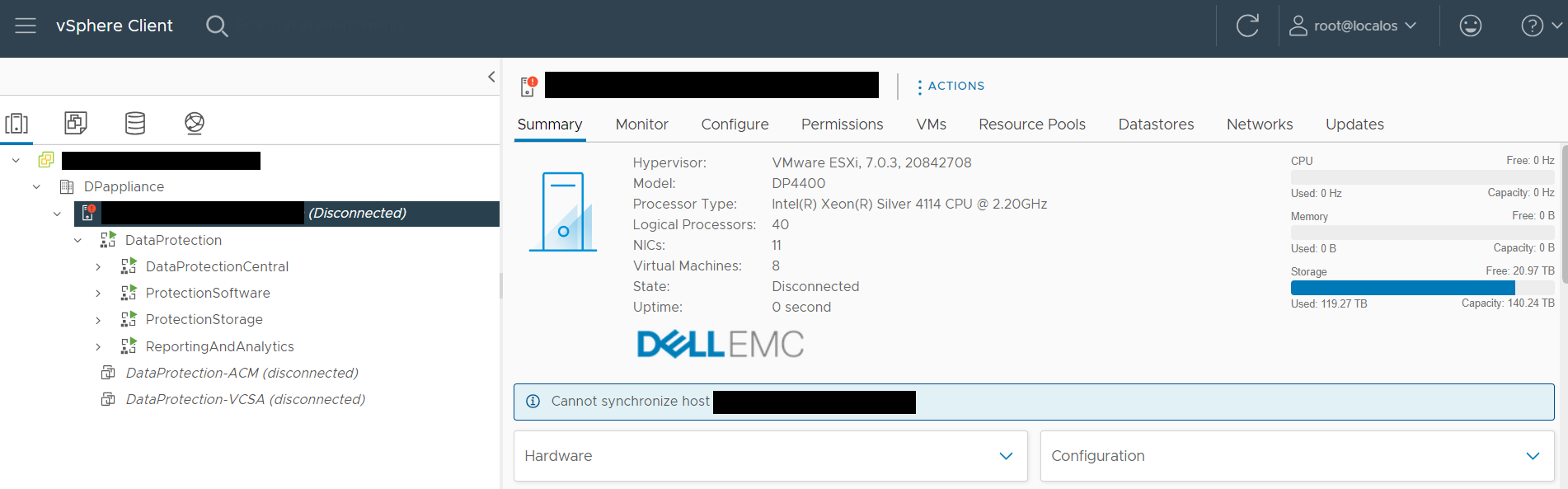Select DataProtection-VCSA disconnected VM

pyautogui.click(x=245, y=400)
